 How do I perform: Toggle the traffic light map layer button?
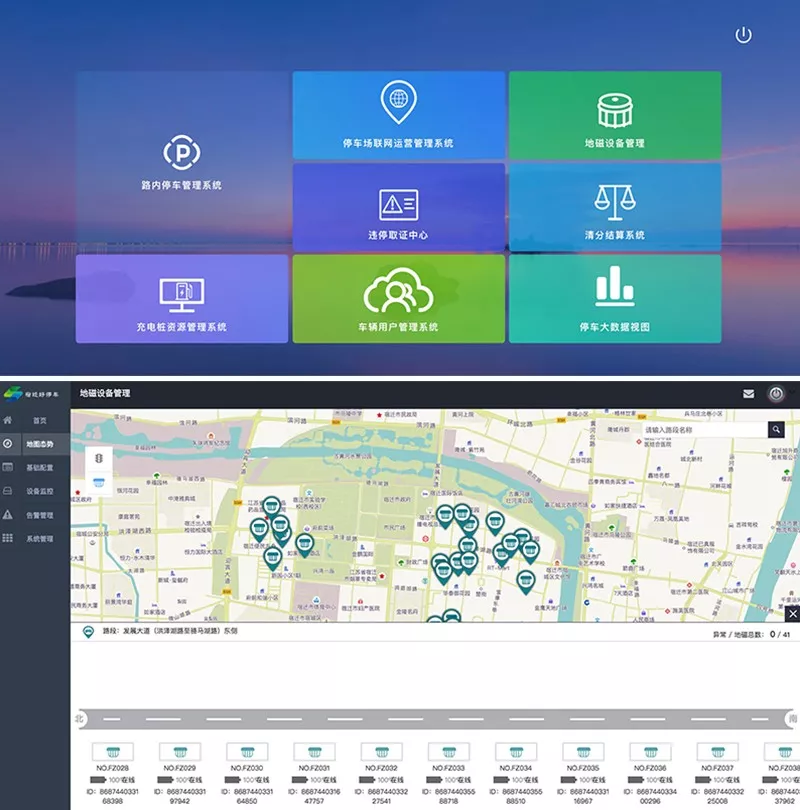pos(99,457)
